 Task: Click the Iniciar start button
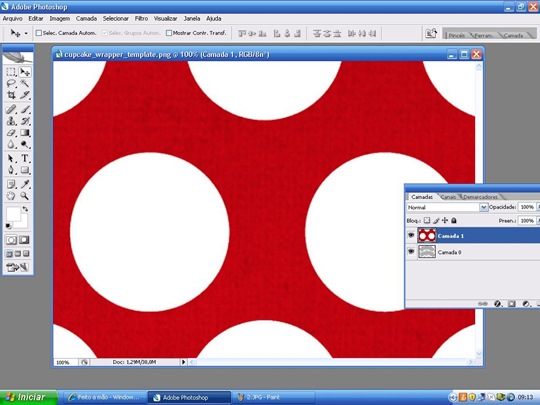[29, 397]
